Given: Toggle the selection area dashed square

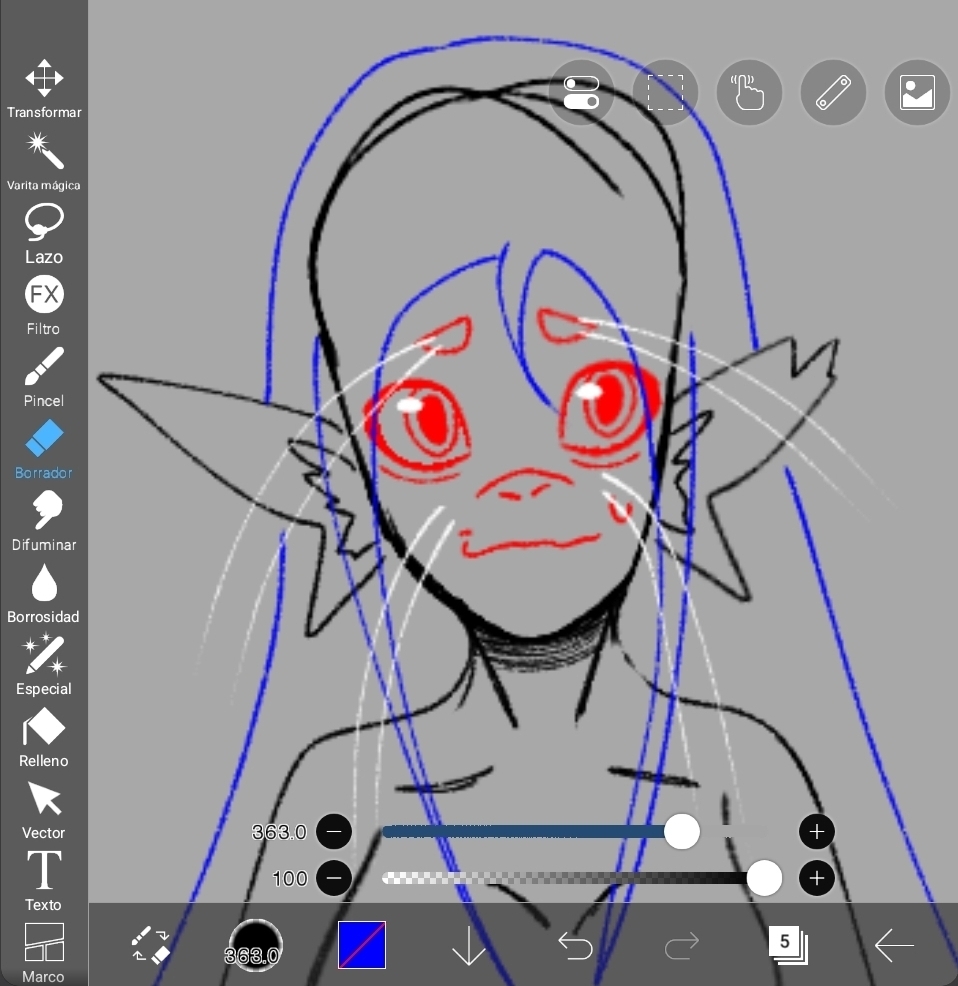Looking at the screenshot, I should (x=665, y=93).
